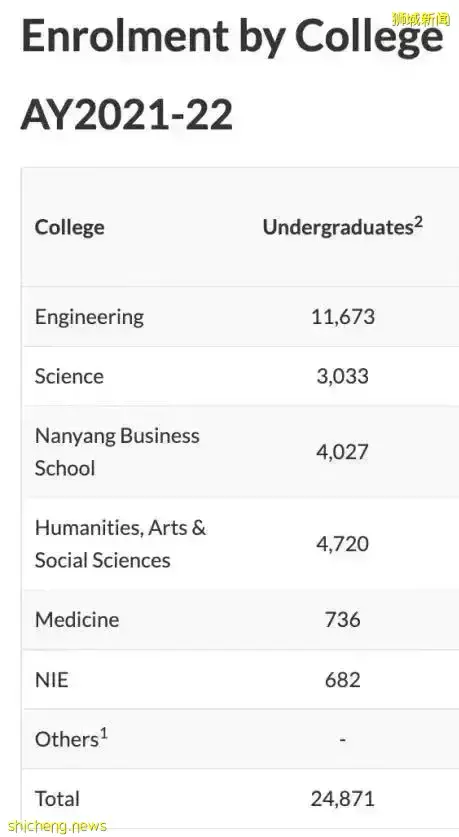Select the AY2021-22 heading text
Image resolution: width=459 pixels, height=837 pixels.
(x=127, y=115)
